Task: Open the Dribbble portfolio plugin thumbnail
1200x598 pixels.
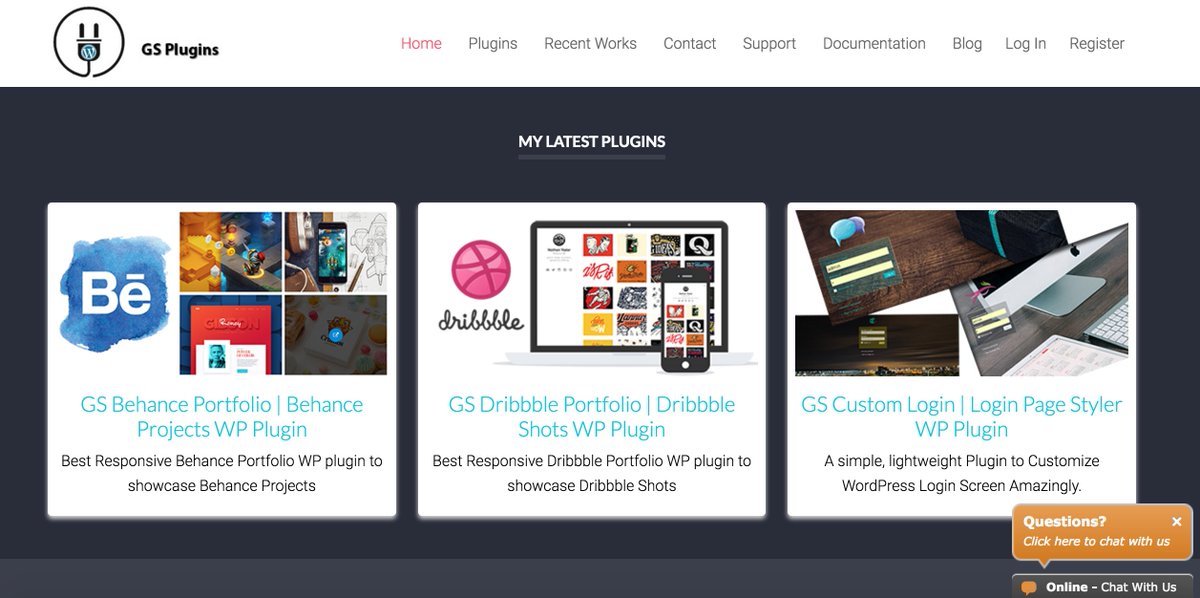Action: point(592,293)
